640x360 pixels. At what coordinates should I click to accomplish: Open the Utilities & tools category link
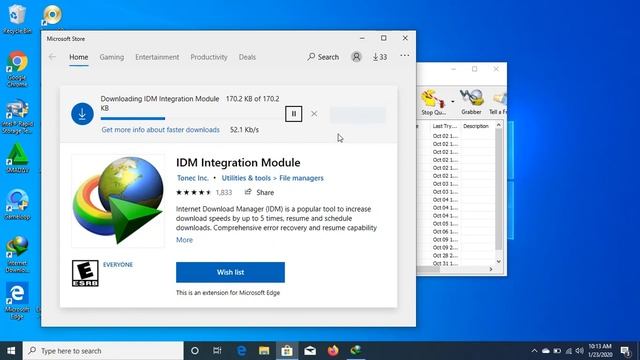(246, 178)
